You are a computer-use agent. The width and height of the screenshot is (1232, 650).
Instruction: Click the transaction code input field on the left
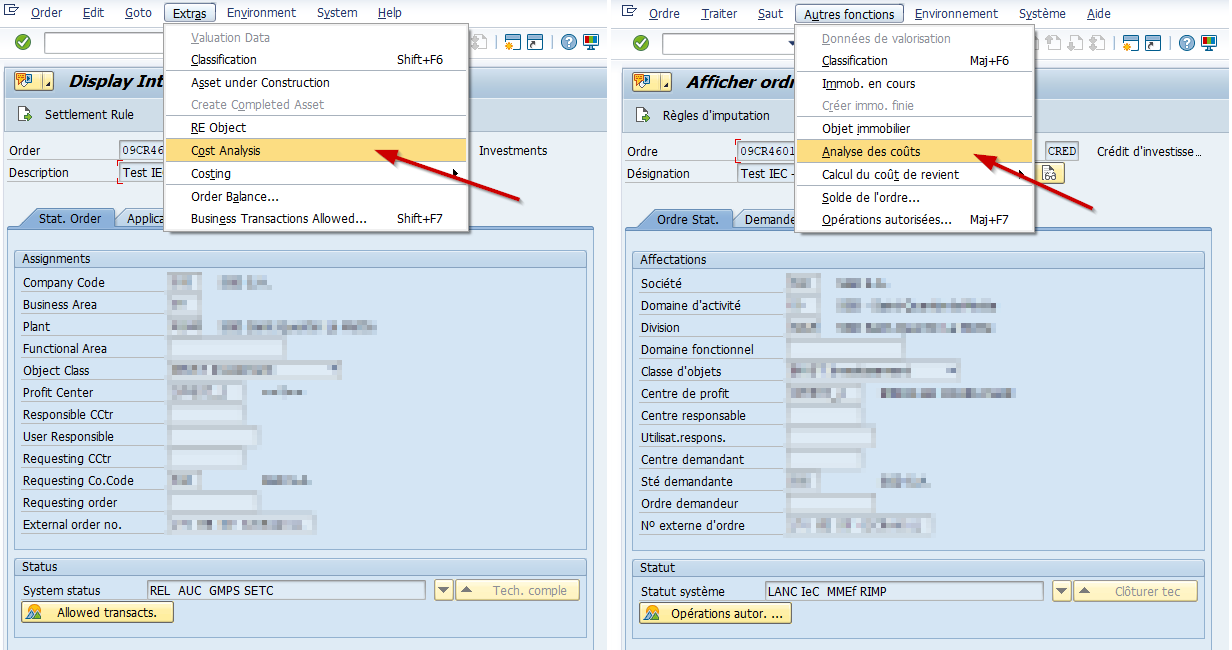coord(105,43)
